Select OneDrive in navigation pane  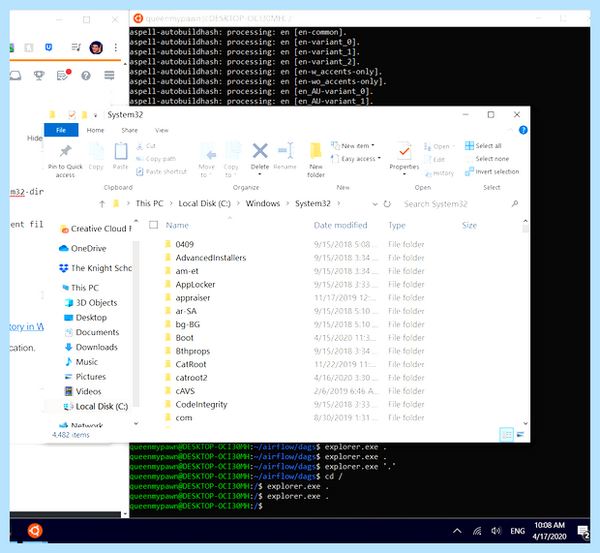(83, 248)
